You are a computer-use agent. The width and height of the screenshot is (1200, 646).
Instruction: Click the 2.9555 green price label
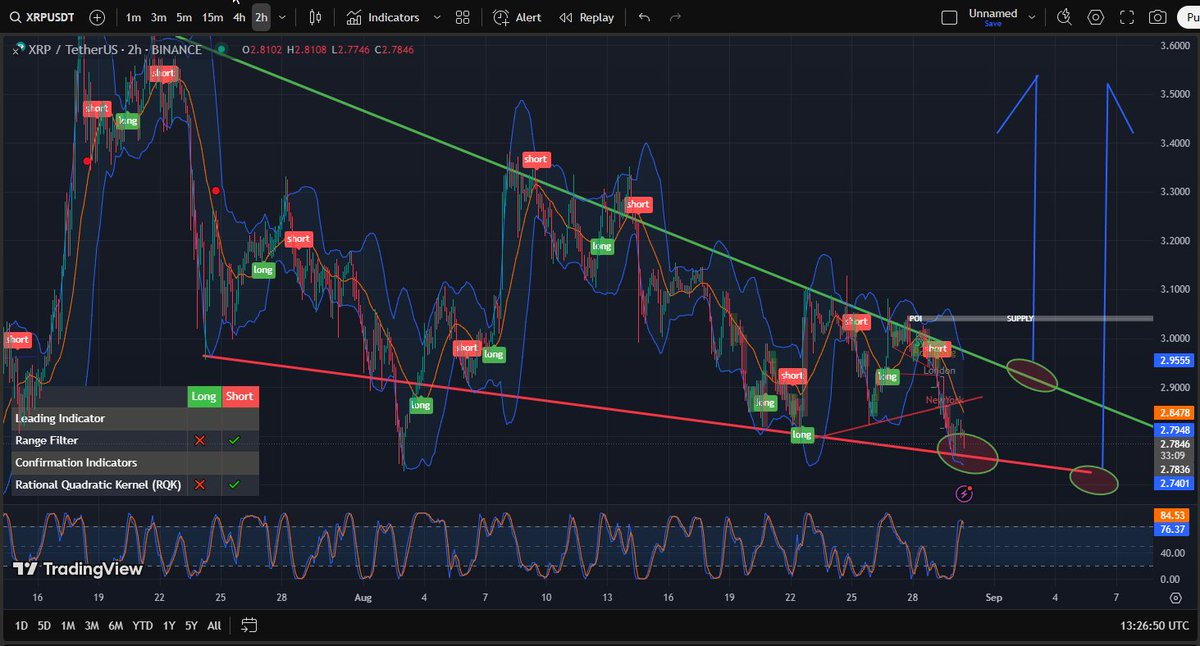[x=1174, y=360]
